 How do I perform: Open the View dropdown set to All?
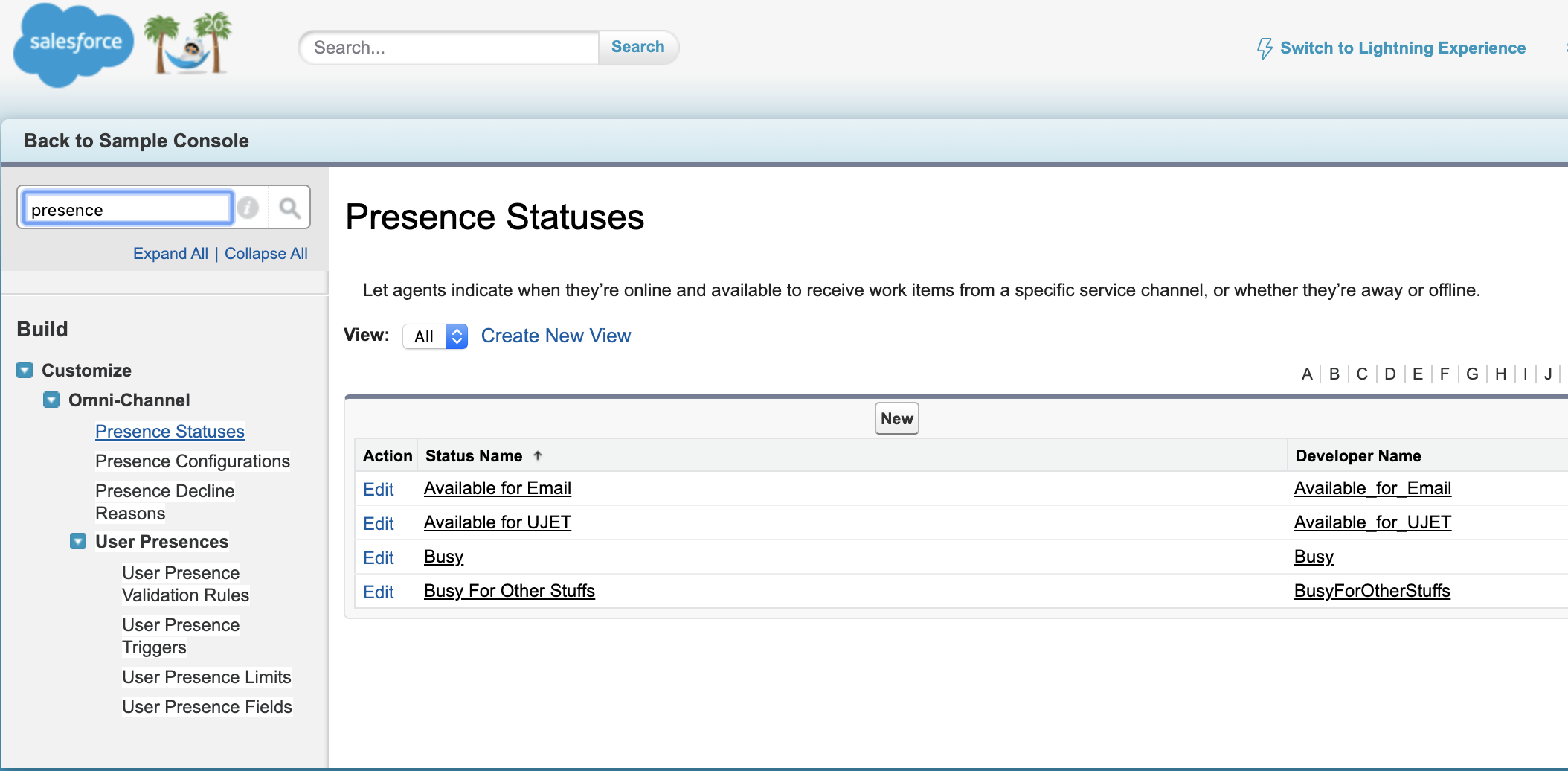click(x=435, y=336)
